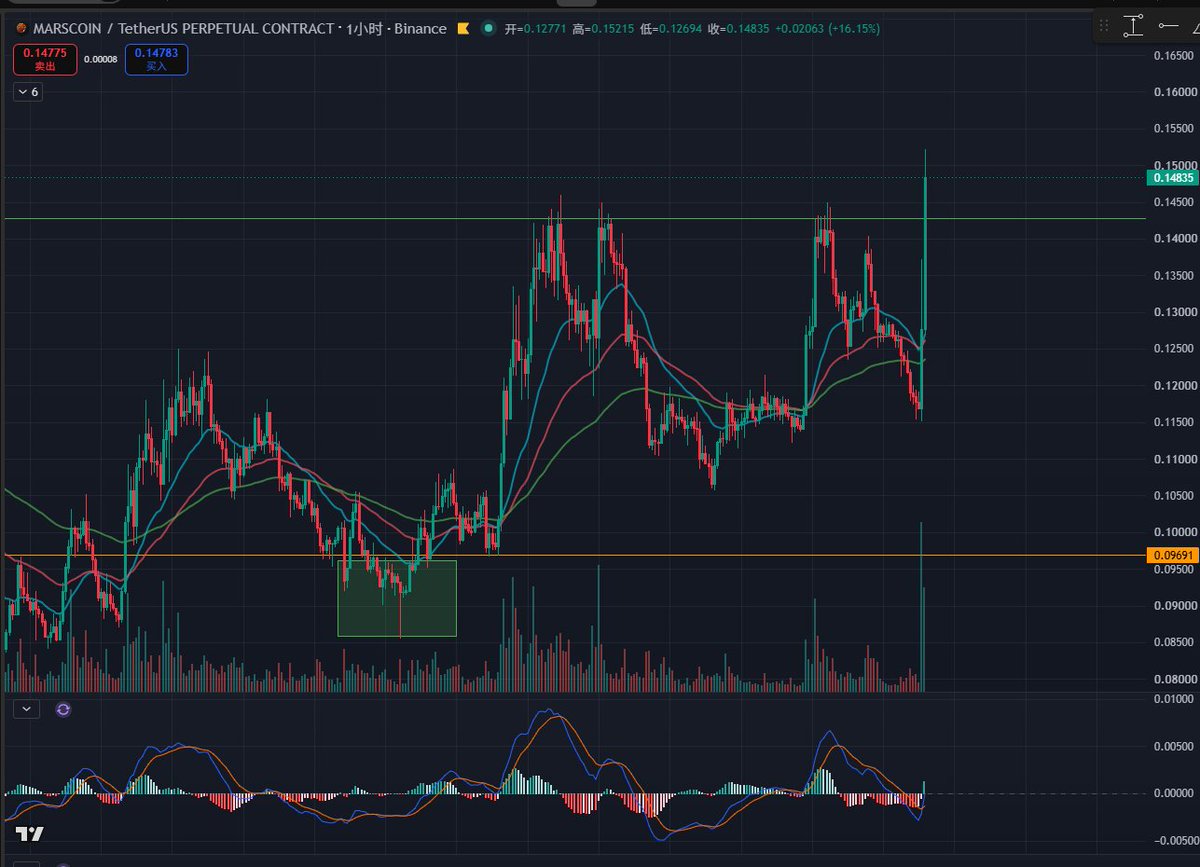Click the blue 0.14783 buy button
1200x867 pixels.
point(156,59)
